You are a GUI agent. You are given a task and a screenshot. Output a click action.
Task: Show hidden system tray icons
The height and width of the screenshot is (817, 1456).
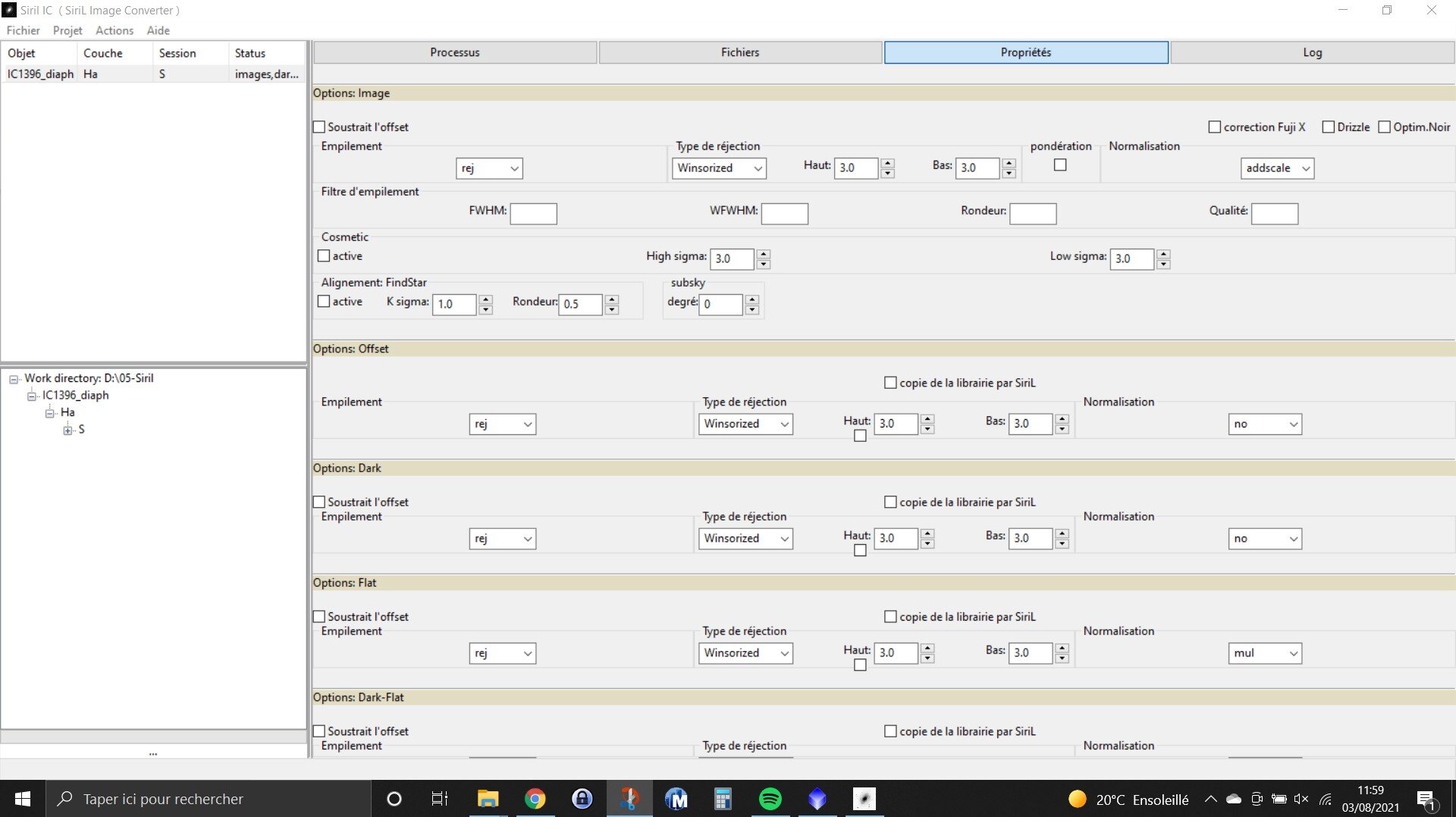1211,799
